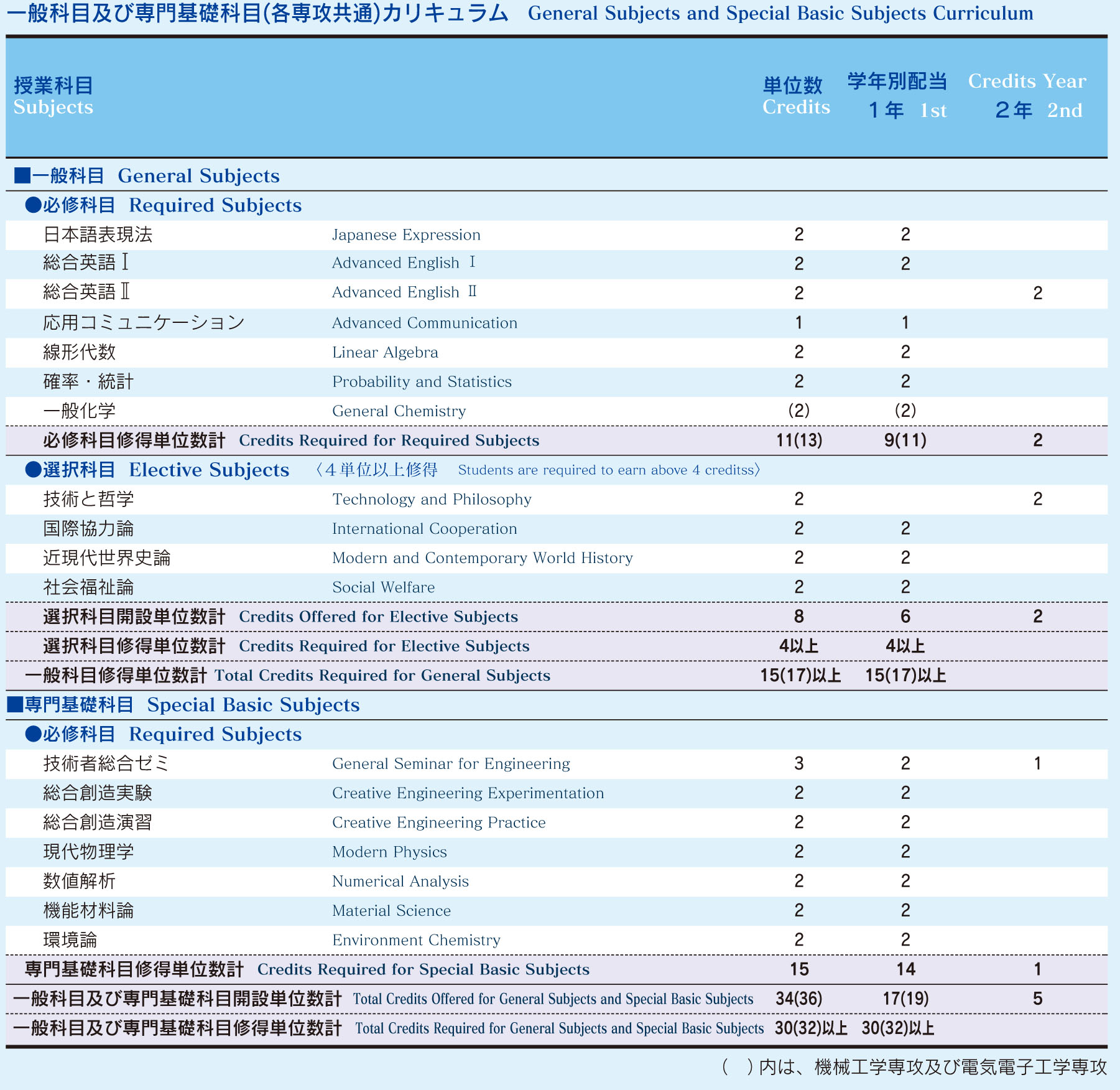Click the 機能材料論 row label

click(88, 910)
